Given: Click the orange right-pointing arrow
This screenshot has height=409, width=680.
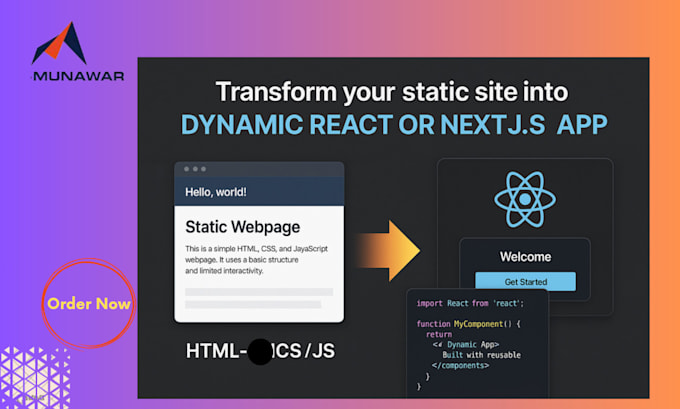Looking at the screenshot, I should [387, 251].
